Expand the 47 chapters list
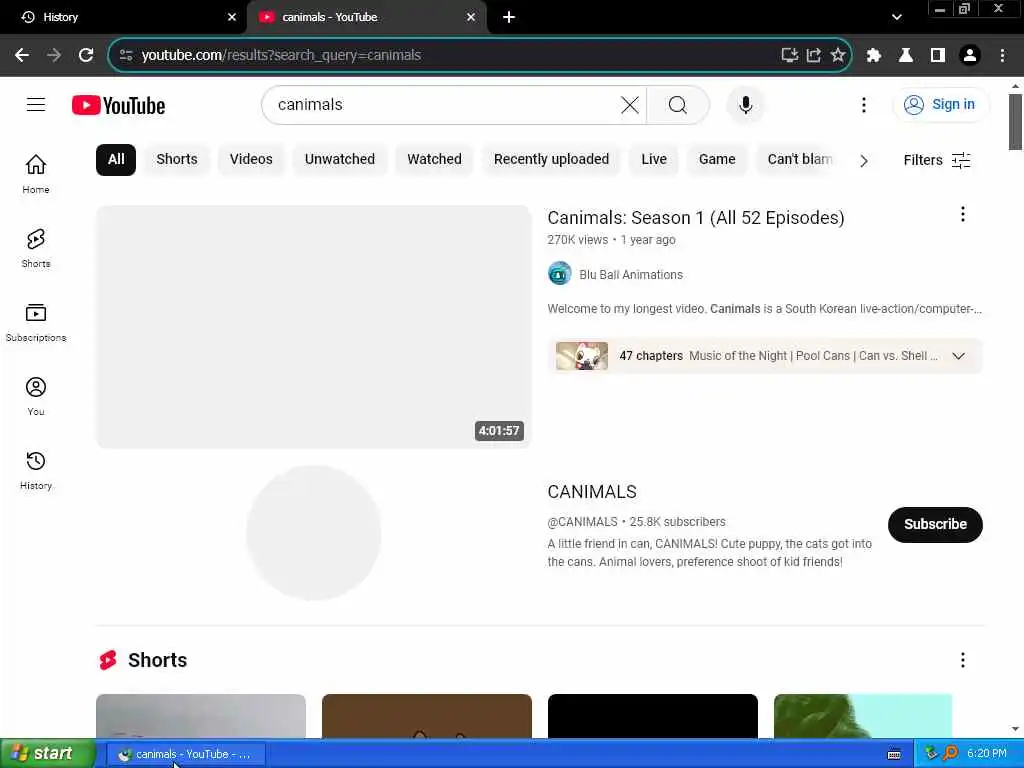The height and width of the screenshot is (768, 1024). click(x=958, y=356)
